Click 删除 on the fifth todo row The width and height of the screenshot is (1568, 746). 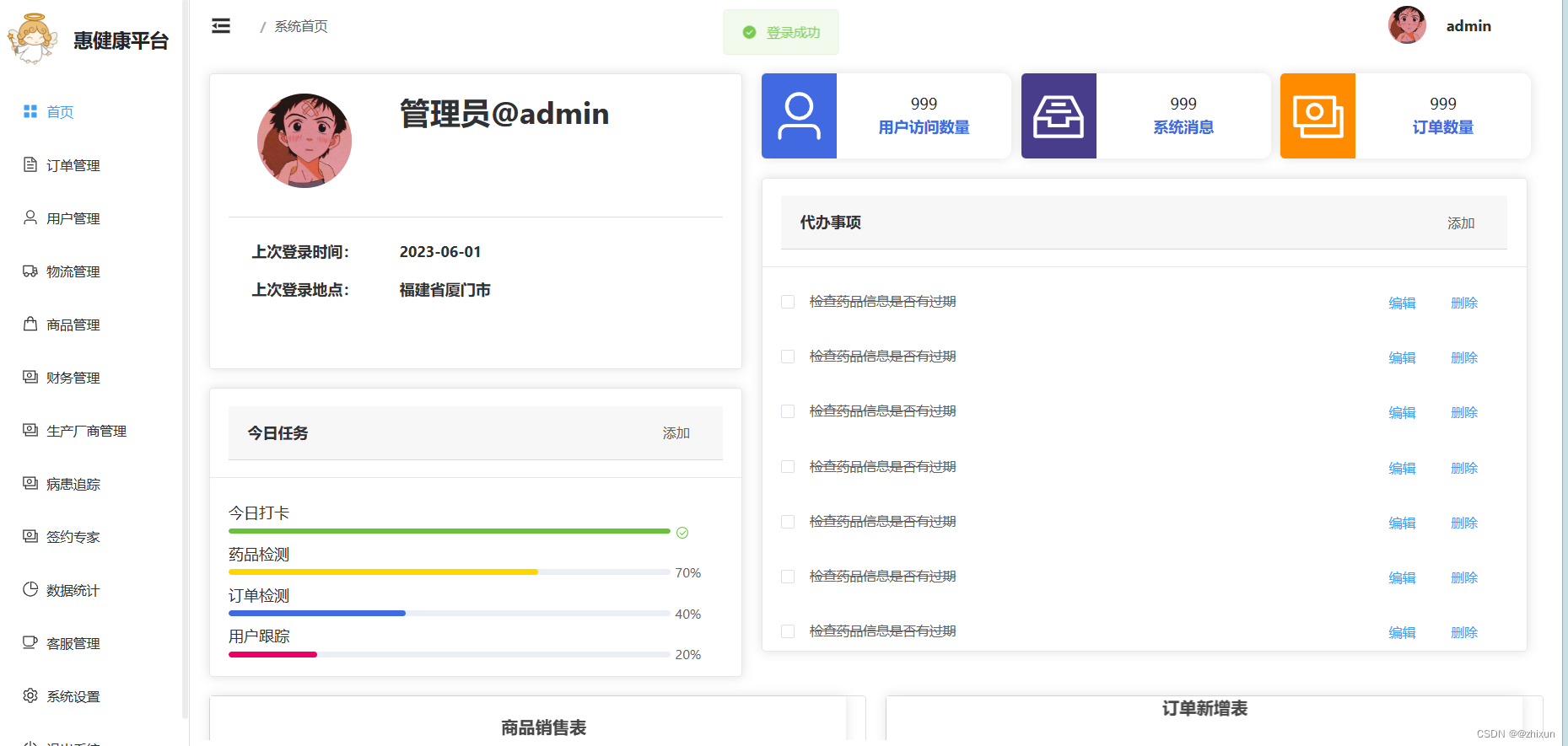click(1464, 523)
